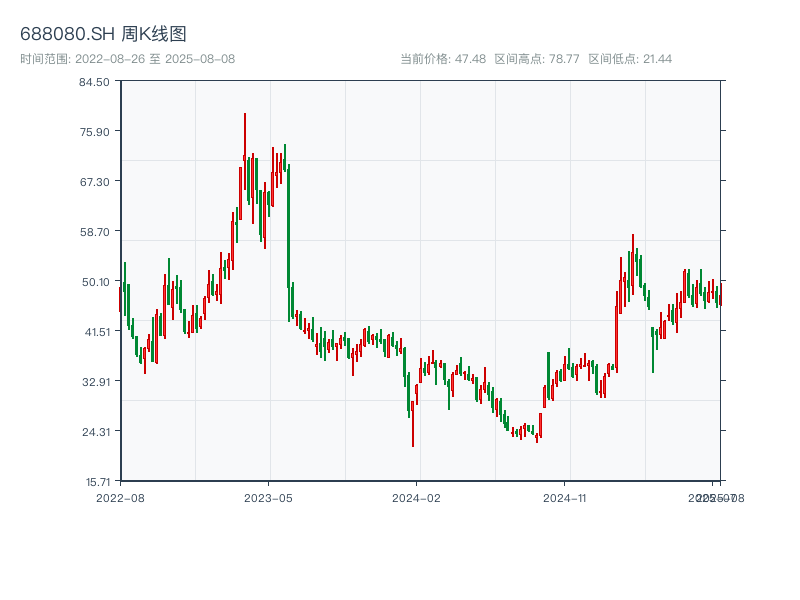Viewport: 800px width, 600px height.
Task: Click y-axis label 67.30
Action: pyautogui.click(x=94, y=182)
